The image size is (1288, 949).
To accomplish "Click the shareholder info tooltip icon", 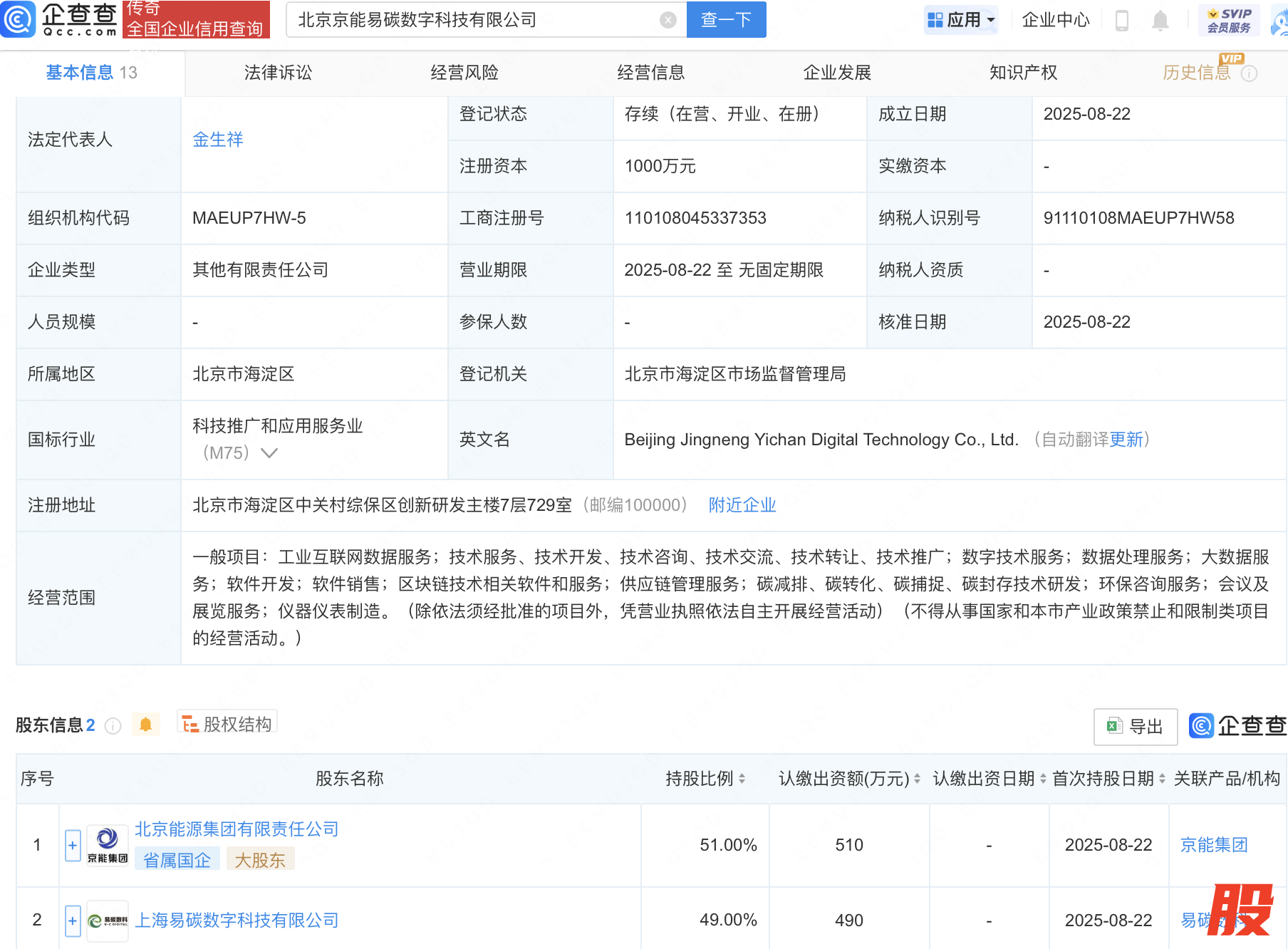I will (113, 725).
